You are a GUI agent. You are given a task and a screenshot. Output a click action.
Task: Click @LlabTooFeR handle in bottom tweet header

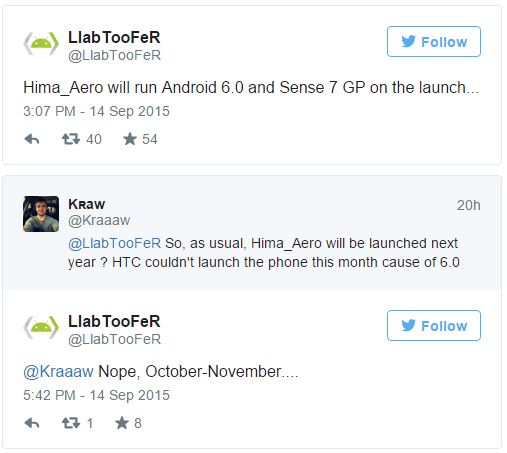[x=115, y=339]
